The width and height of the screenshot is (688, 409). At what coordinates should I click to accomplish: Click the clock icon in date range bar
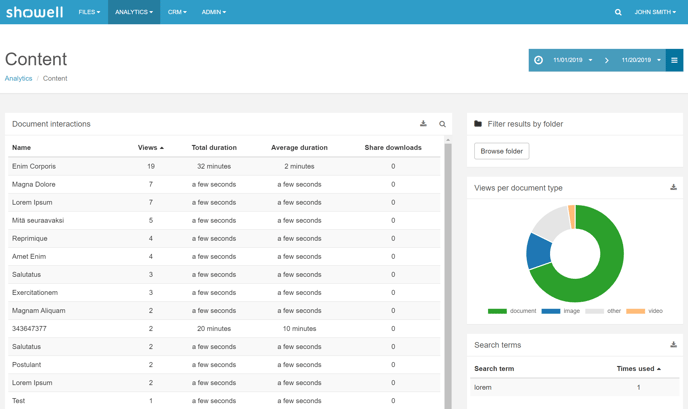538,60
